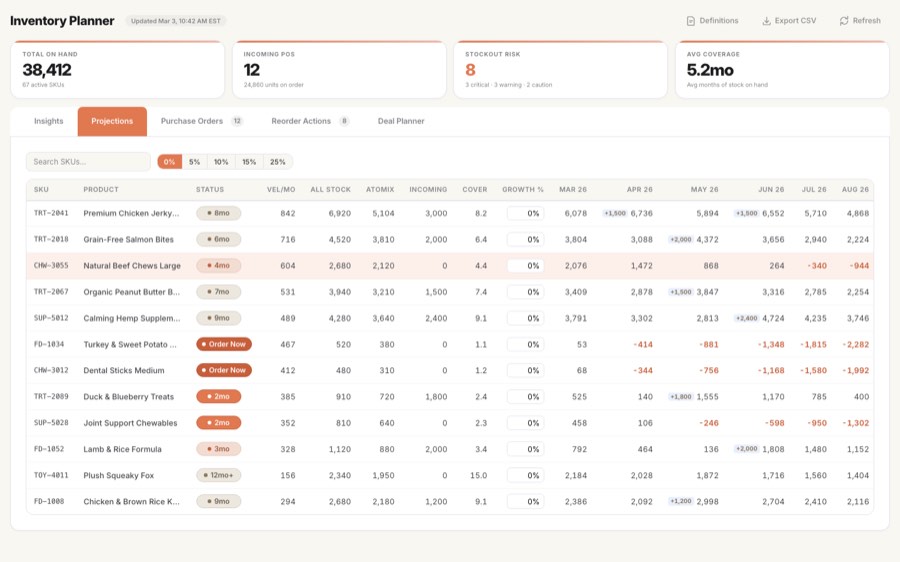Image resolution: width=900 pixels, height=562 pixels.
Task: Click the 8mo status badge for TRT-2041
Action: tap(218, 214)
